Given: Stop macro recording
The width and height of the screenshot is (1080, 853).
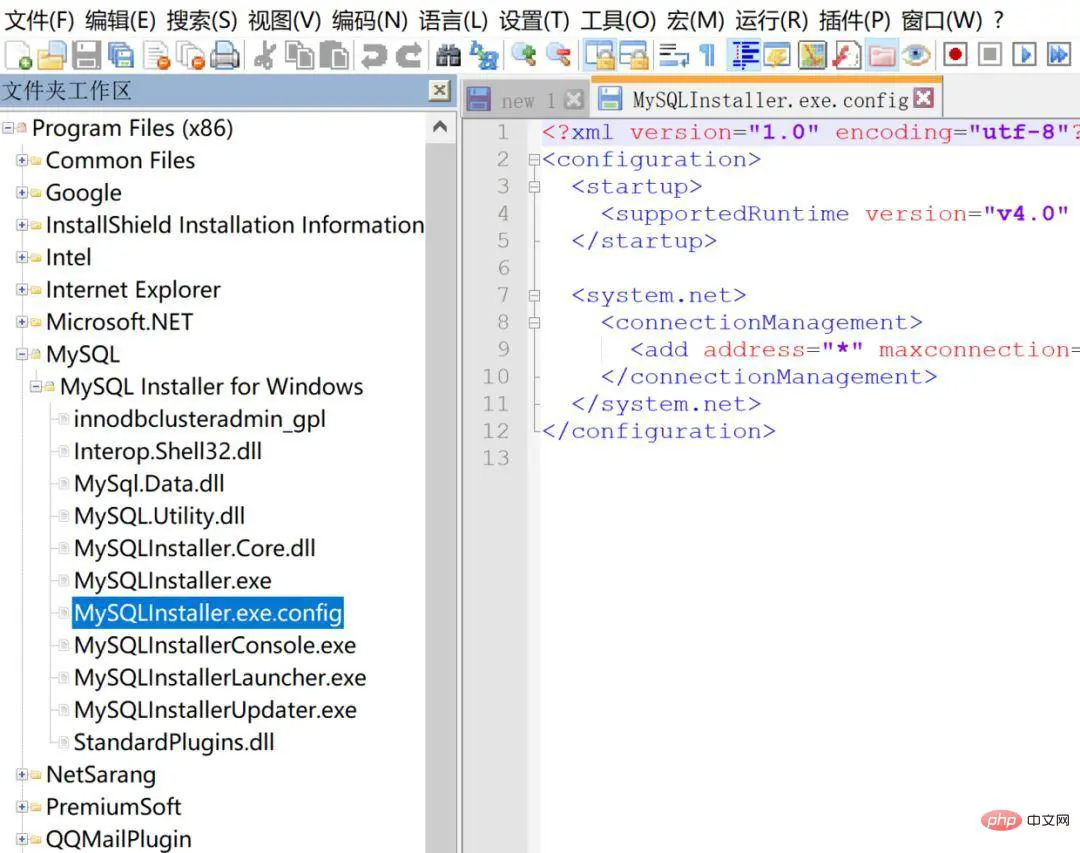Looking at the screenshot, I should [991, 56].
